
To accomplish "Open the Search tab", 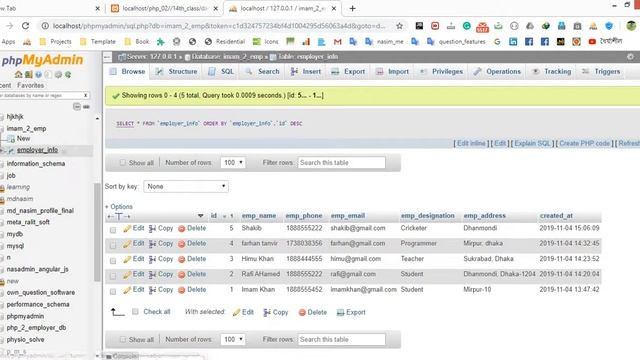I will (x=262, y=71).
